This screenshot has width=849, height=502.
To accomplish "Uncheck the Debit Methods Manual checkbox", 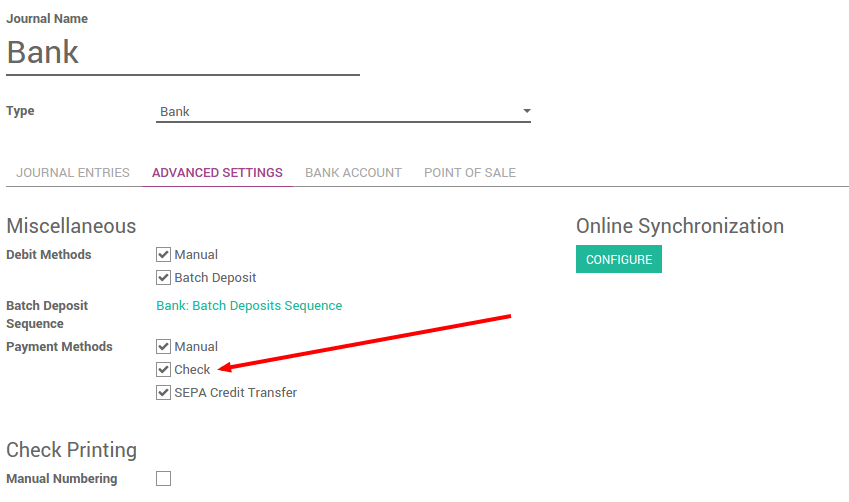I will point(163,255).
